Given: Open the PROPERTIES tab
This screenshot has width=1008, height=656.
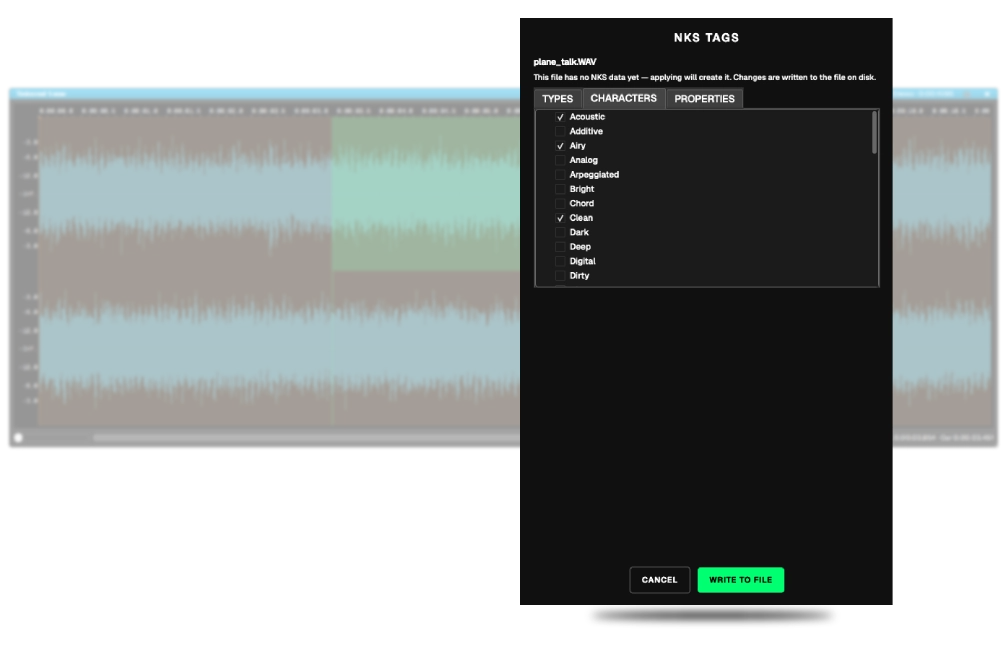Looking at the screenshot, I should coord(704,99).
